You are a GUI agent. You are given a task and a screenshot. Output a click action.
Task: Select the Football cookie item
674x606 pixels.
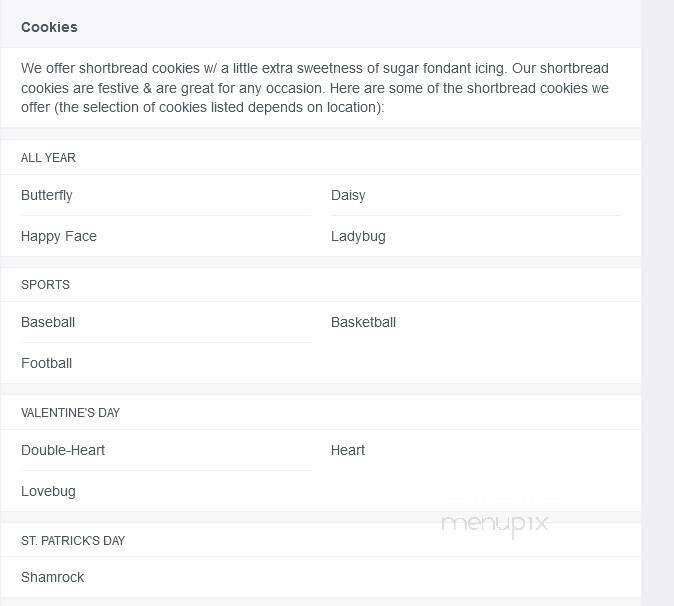click(46, 364)
